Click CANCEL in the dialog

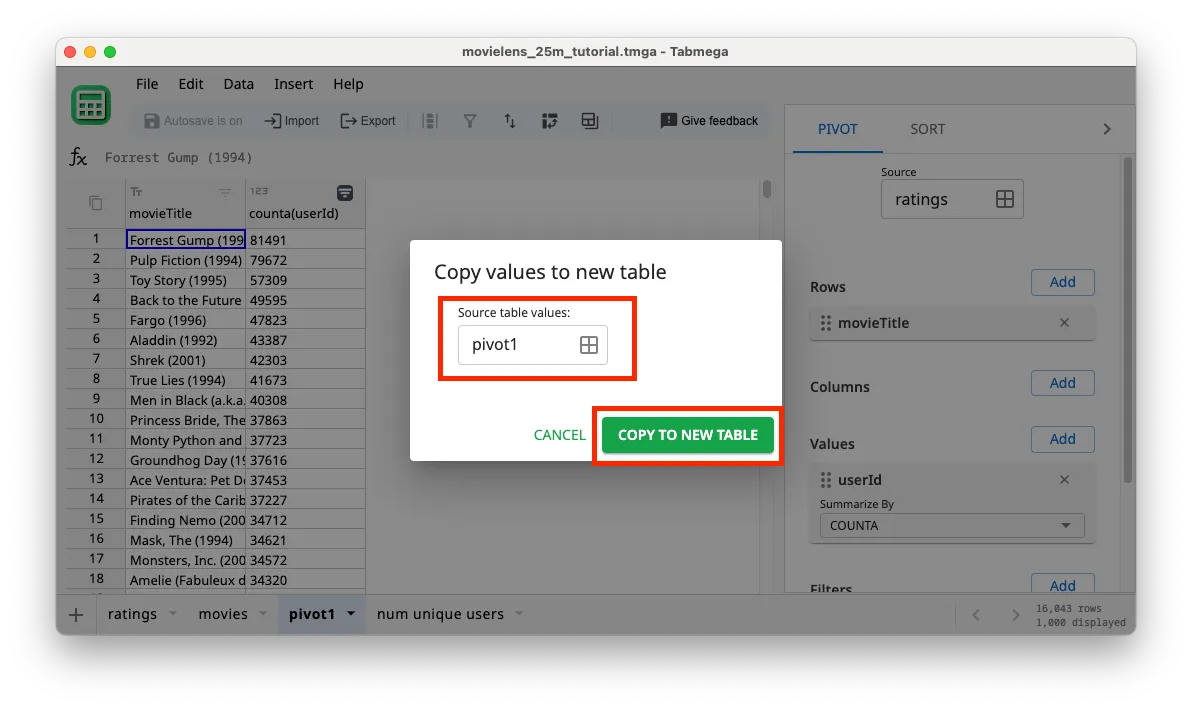pos(559,435)
